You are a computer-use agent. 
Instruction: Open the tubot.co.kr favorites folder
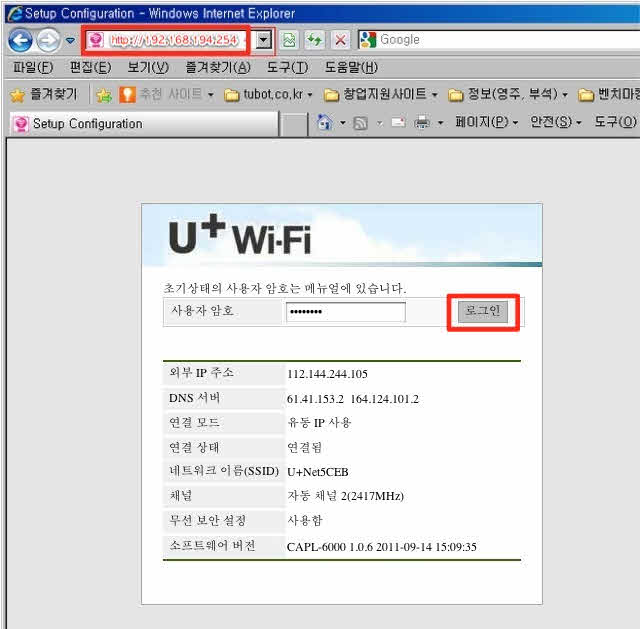(269, 95)
